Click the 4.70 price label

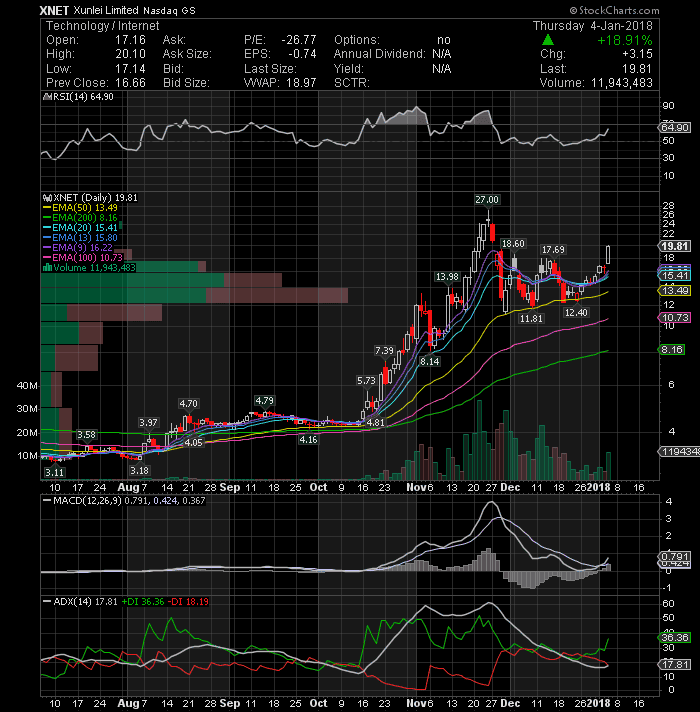188,403
